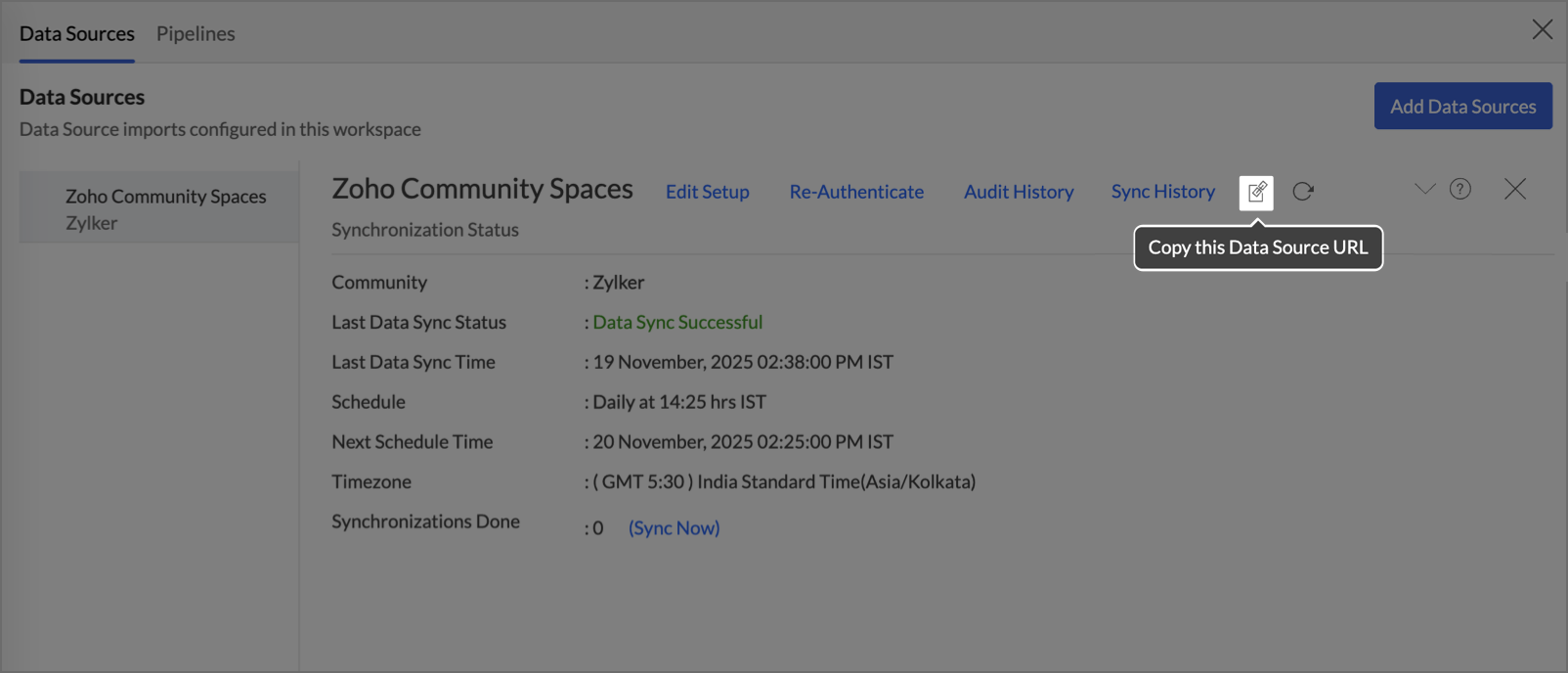Click the India Standard Time timezone value
Viewport: 1568px width, 673px height.
point(784,481)
